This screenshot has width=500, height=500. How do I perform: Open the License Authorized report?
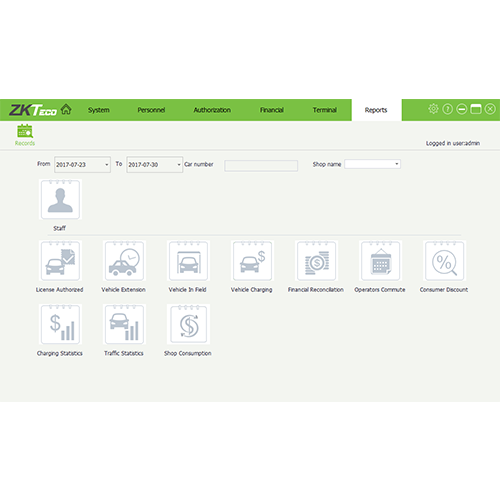click(x=60, y=261)
